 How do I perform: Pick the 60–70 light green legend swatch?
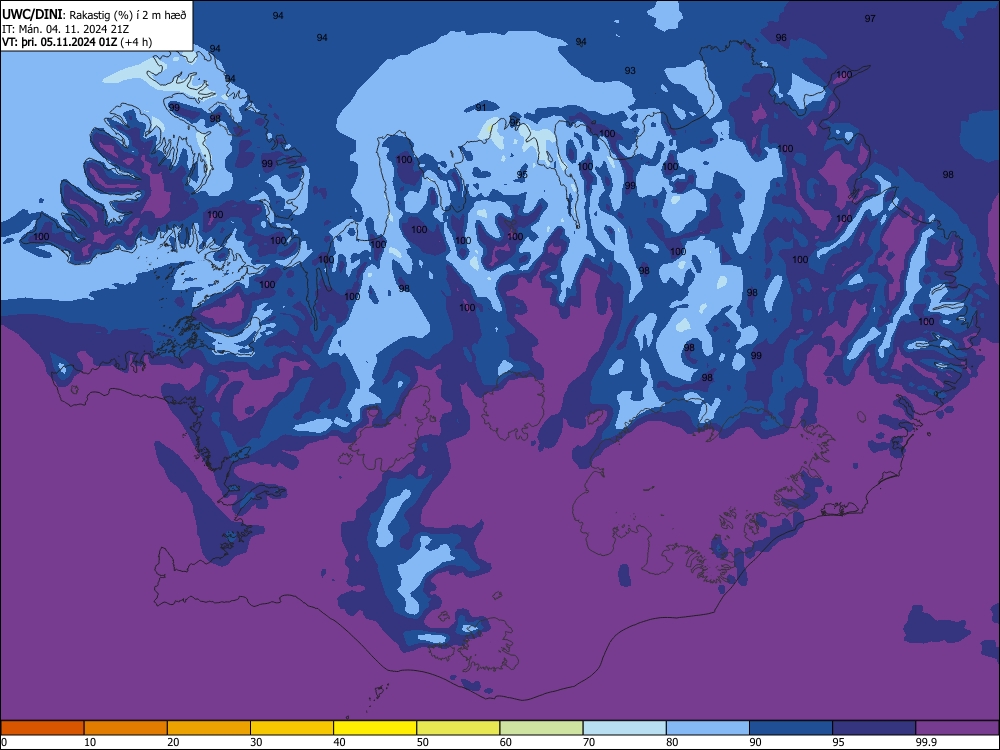click(x=541, y=728)
